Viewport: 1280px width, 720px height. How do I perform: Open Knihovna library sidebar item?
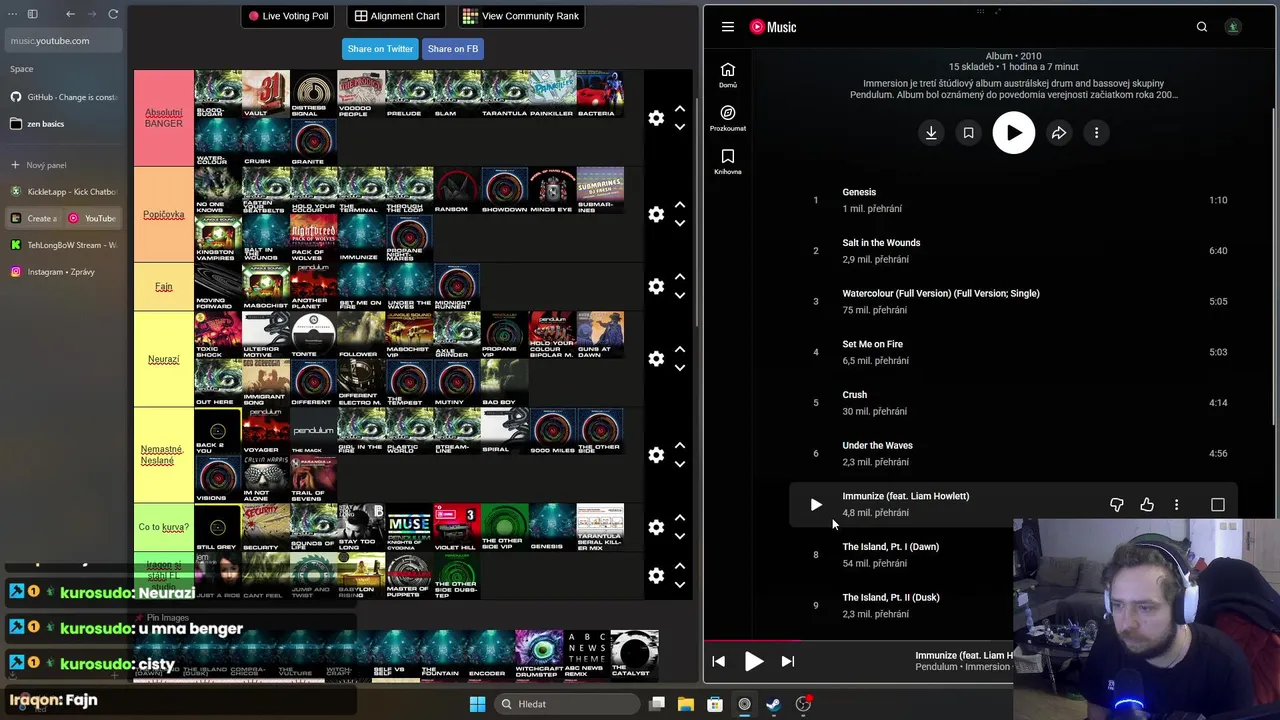pos(728,161)
